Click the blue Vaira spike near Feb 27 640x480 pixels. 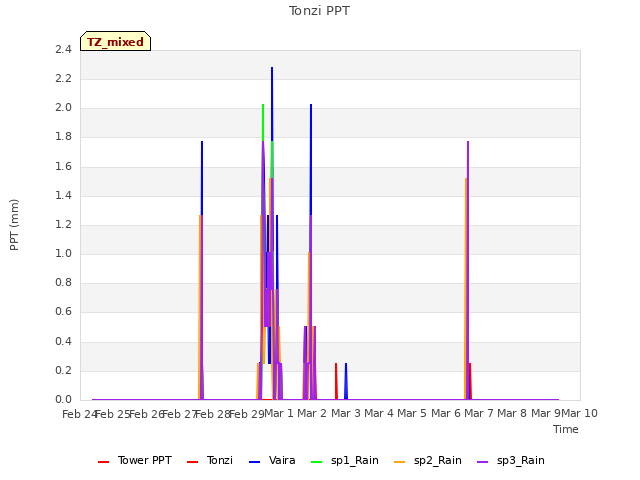(x=202, y=176)
